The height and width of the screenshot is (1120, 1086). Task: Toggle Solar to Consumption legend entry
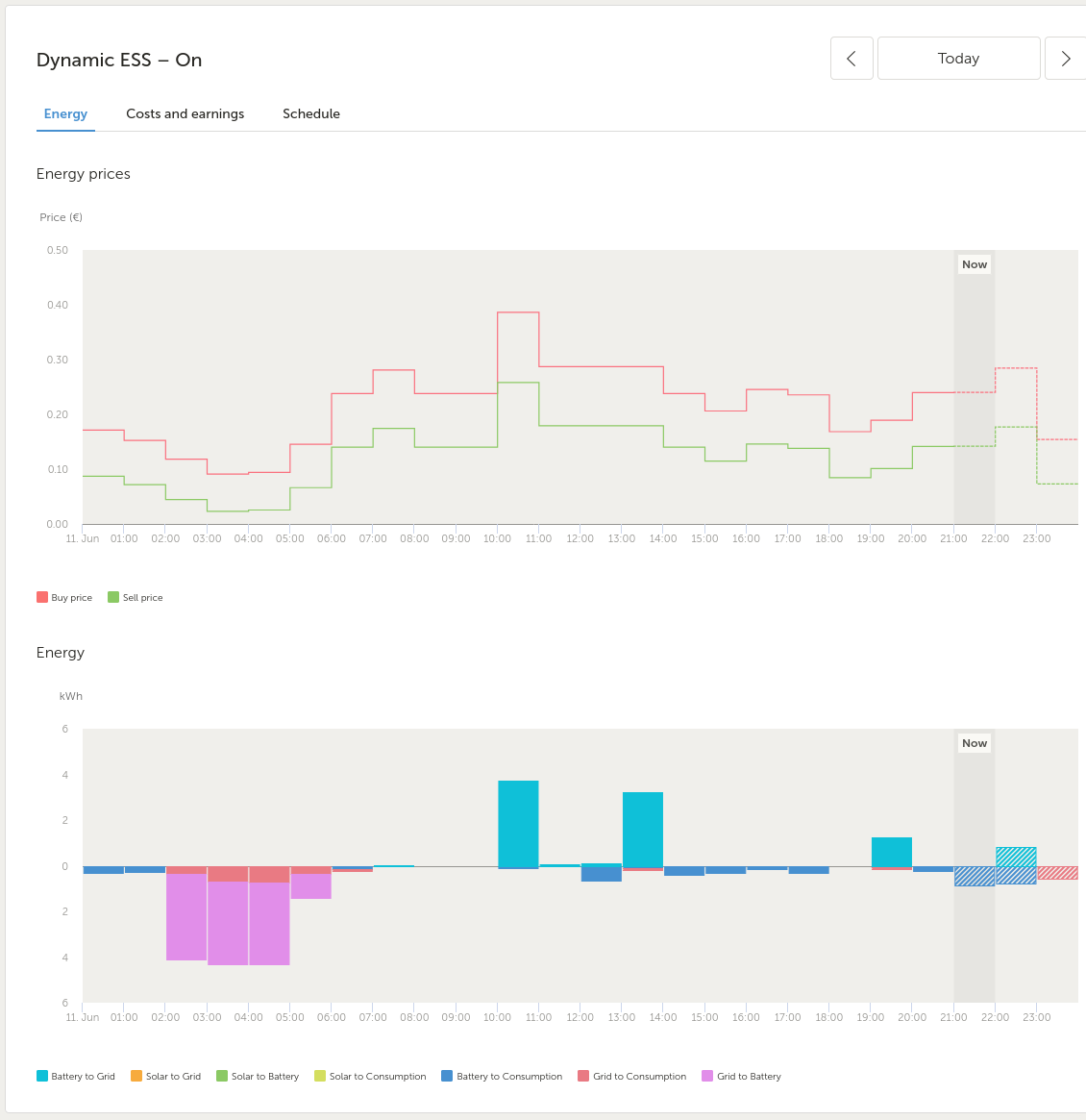point(370,1076)
